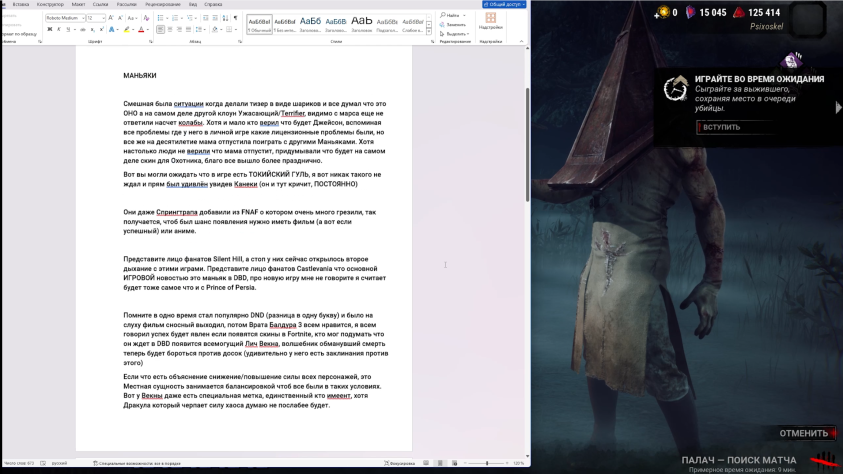Open Рецензирование ribbon tab

pyautogui.click(x=162, y=4)
